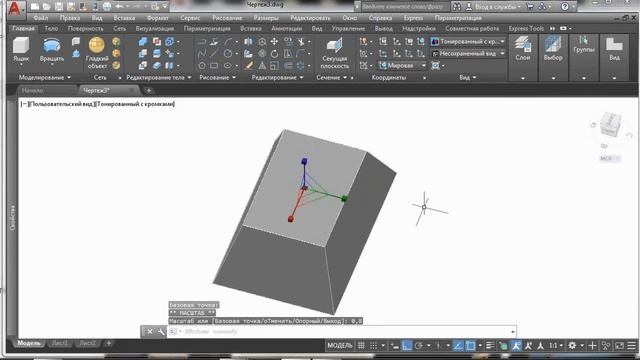Toggle ortho mode in status bar

(x=407, y=346)
